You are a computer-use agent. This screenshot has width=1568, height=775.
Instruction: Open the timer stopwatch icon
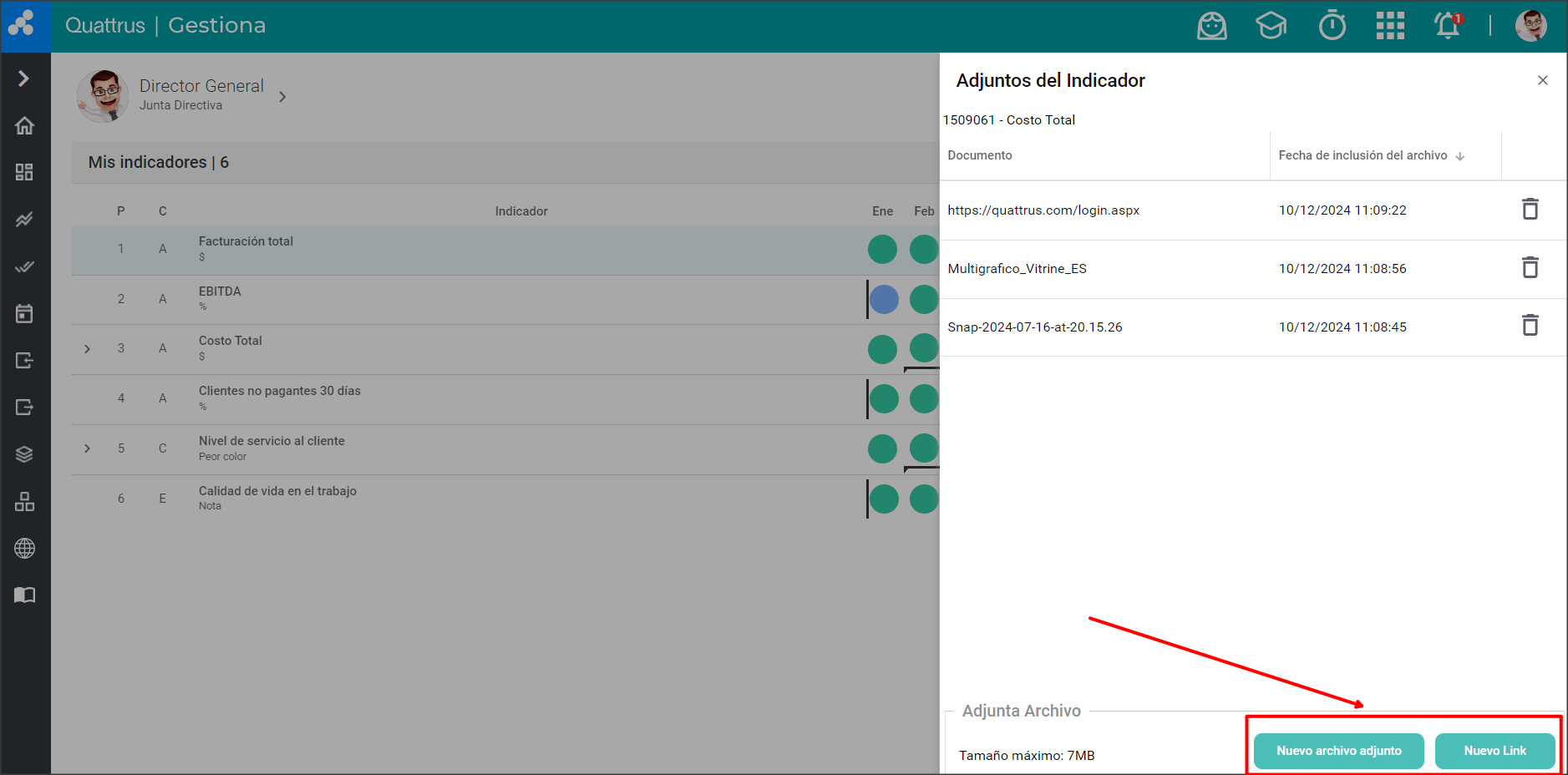(x=1332, y=26)
